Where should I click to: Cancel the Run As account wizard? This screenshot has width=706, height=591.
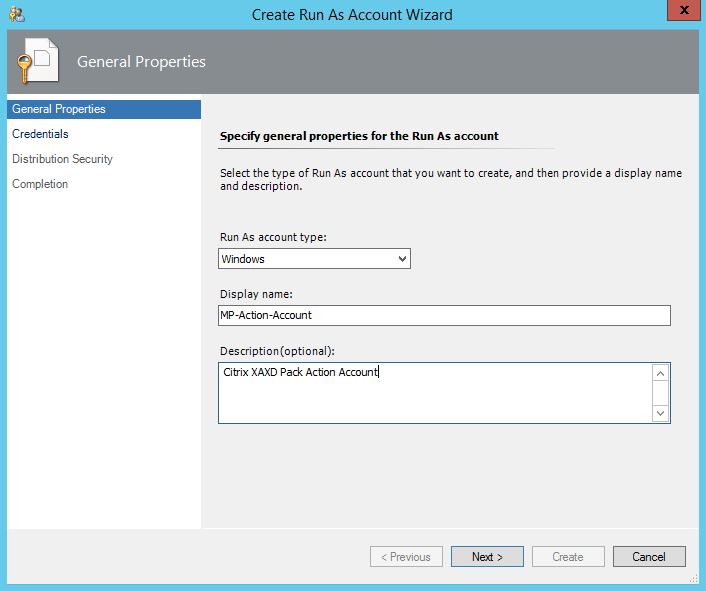[648, 557]
